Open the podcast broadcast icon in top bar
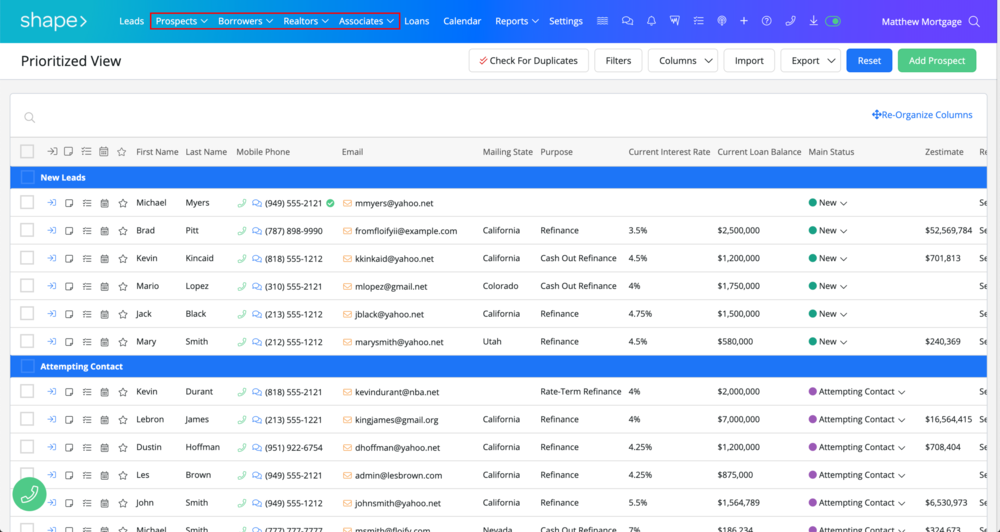 click(x=721, y=21)
